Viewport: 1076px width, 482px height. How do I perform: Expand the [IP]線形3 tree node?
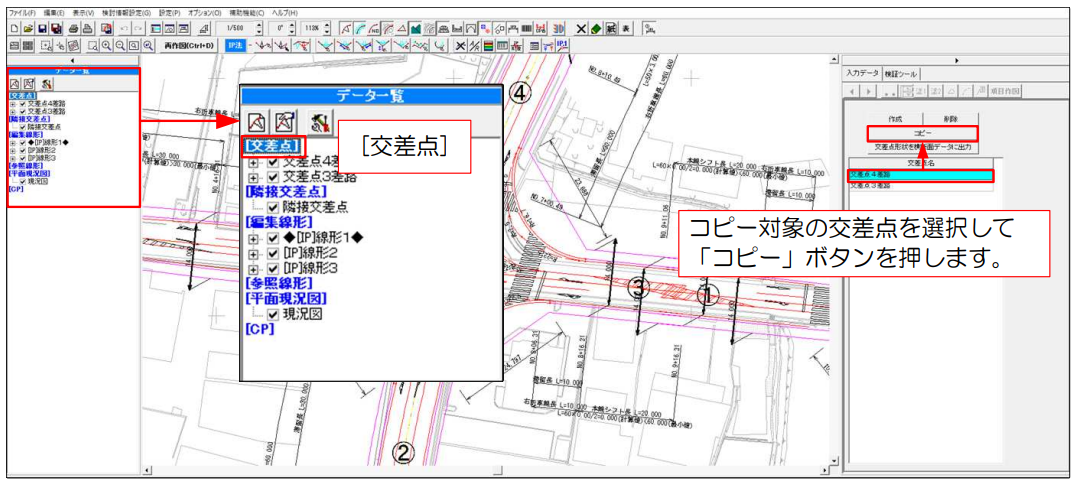click(x=254, y=268)
